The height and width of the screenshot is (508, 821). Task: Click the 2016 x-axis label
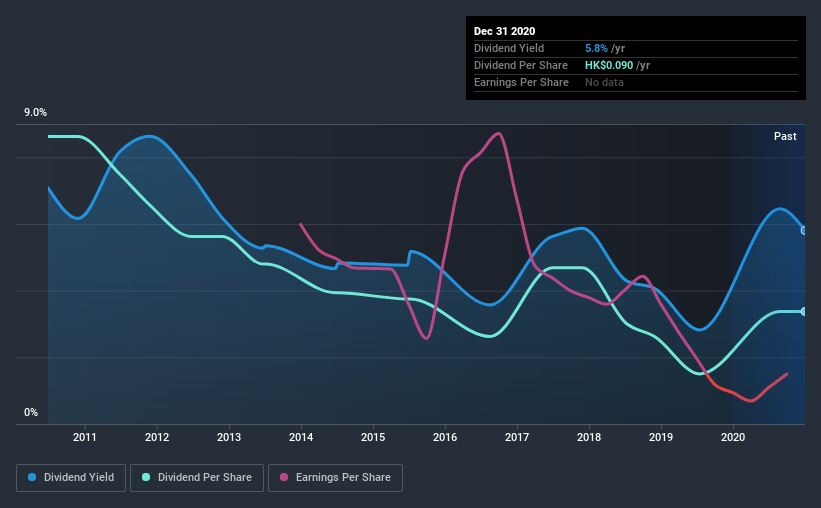click(x=445, y=437)
